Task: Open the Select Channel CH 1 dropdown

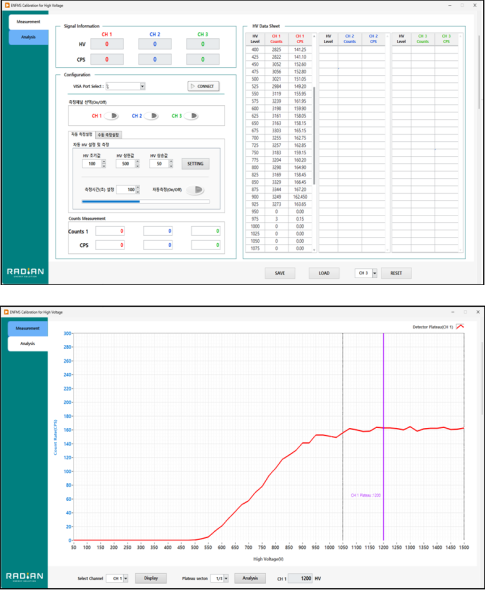Action: click(126, 578)
